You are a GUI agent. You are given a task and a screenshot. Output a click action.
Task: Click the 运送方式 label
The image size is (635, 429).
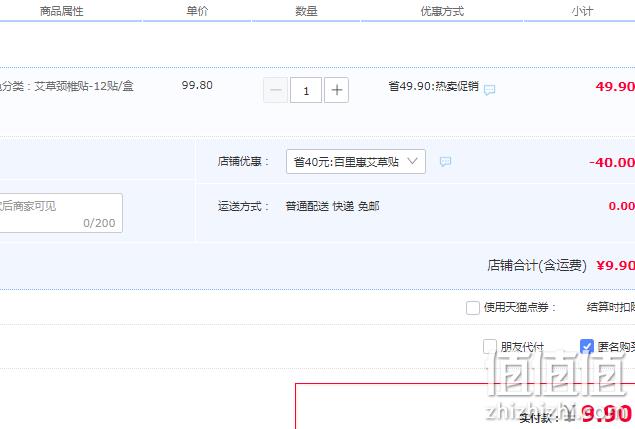coord(243,206)
